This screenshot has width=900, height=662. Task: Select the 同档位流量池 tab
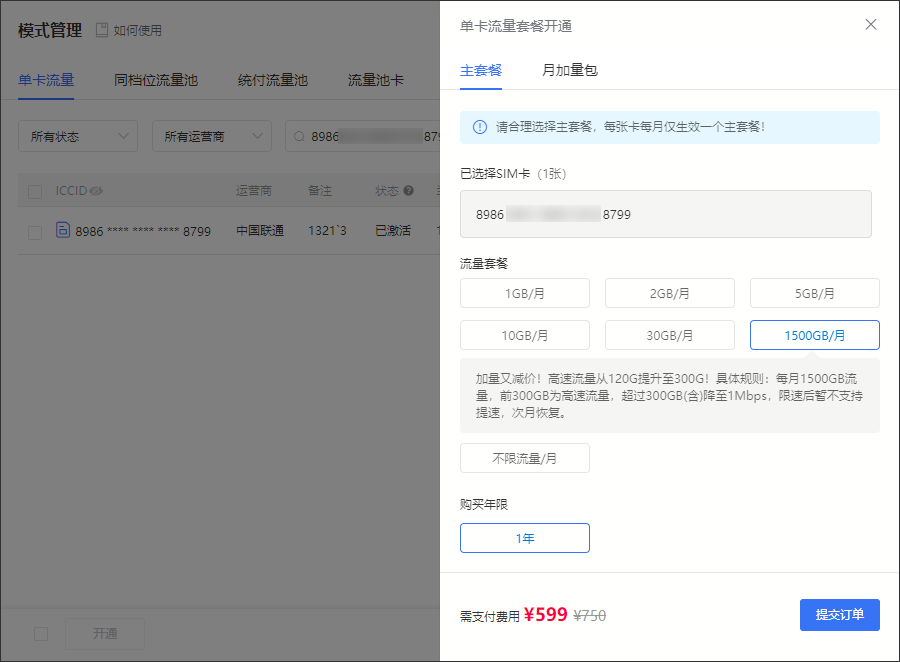156,80
